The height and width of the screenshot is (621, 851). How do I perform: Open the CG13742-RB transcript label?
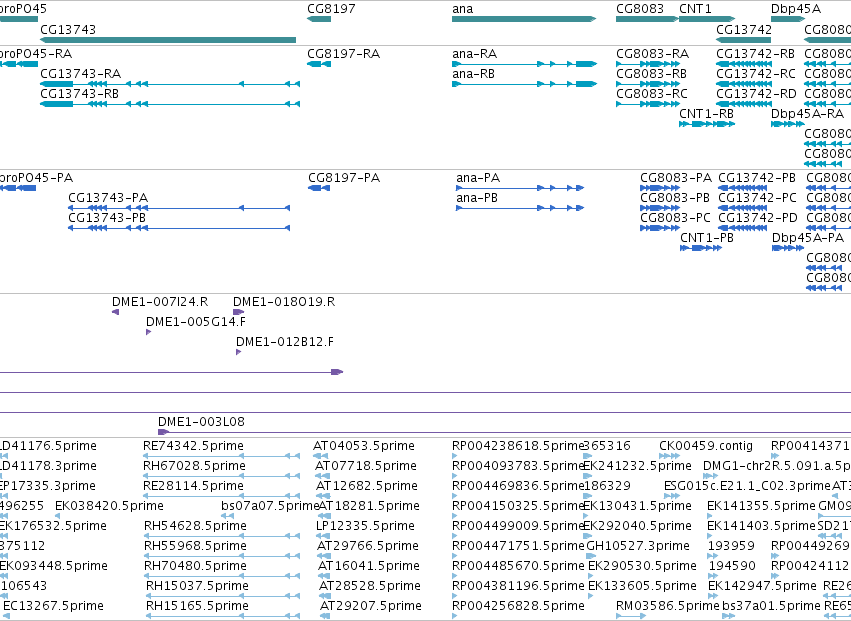tap(755, 54)
